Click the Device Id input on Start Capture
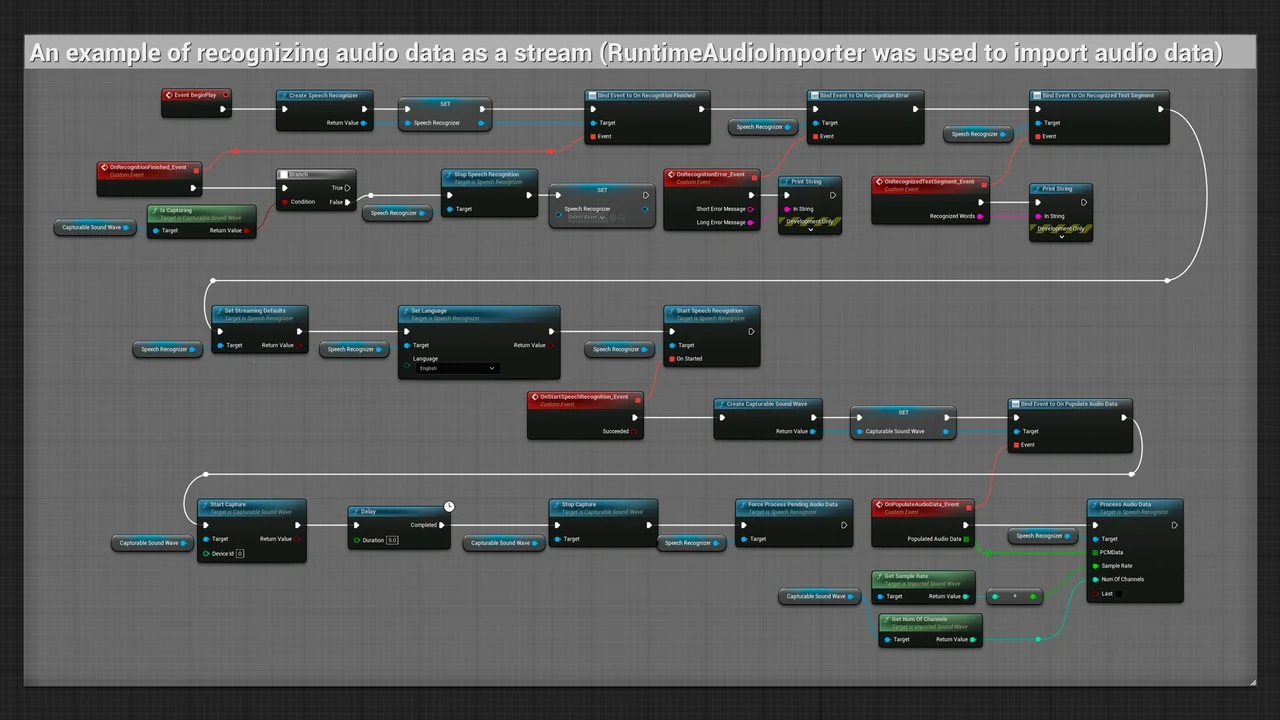 point(240,553)
